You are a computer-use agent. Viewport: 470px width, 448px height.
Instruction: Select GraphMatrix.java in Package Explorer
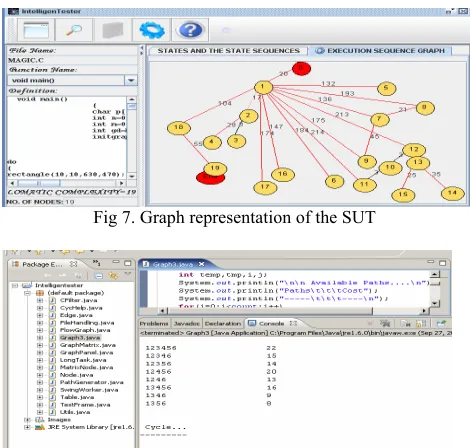pyautogui.click(x=88, y=345)
